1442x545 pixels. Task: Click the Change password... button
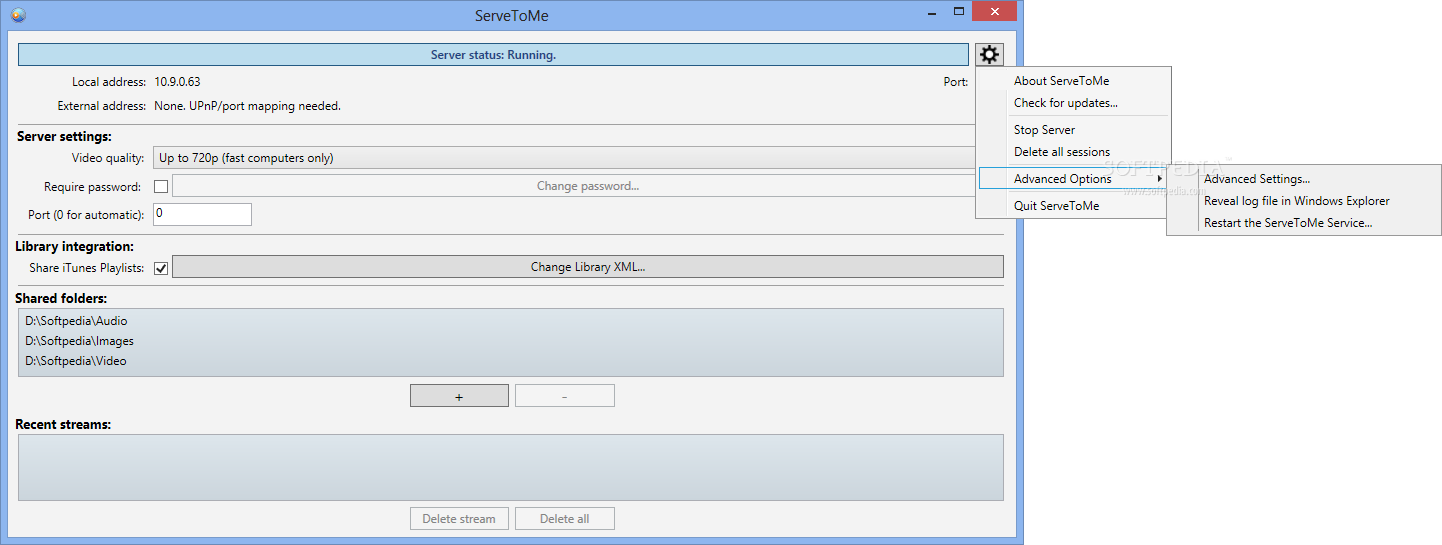[x=574, y=186]
